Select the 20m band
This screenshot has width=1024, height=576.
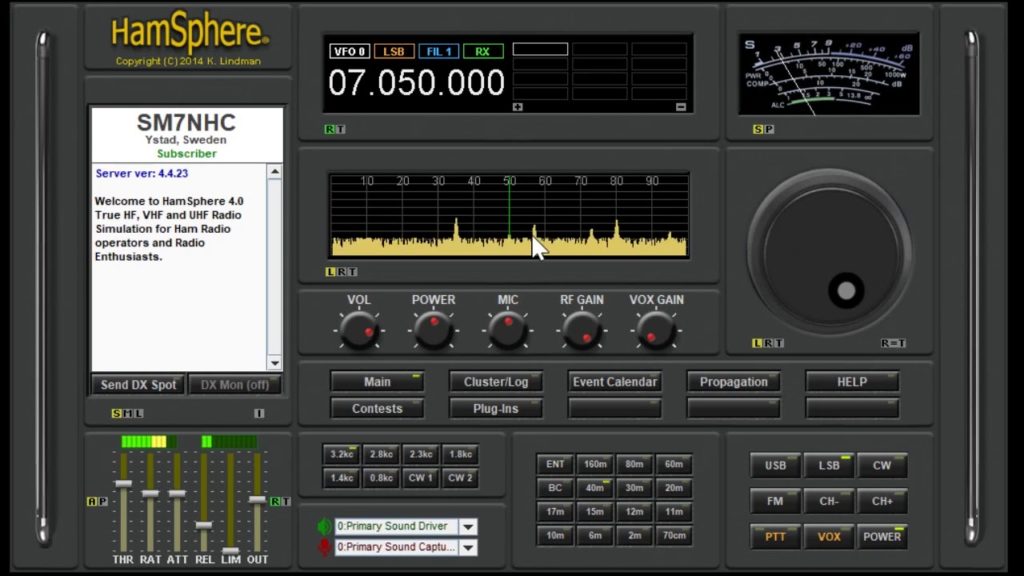tap(674, 488)
